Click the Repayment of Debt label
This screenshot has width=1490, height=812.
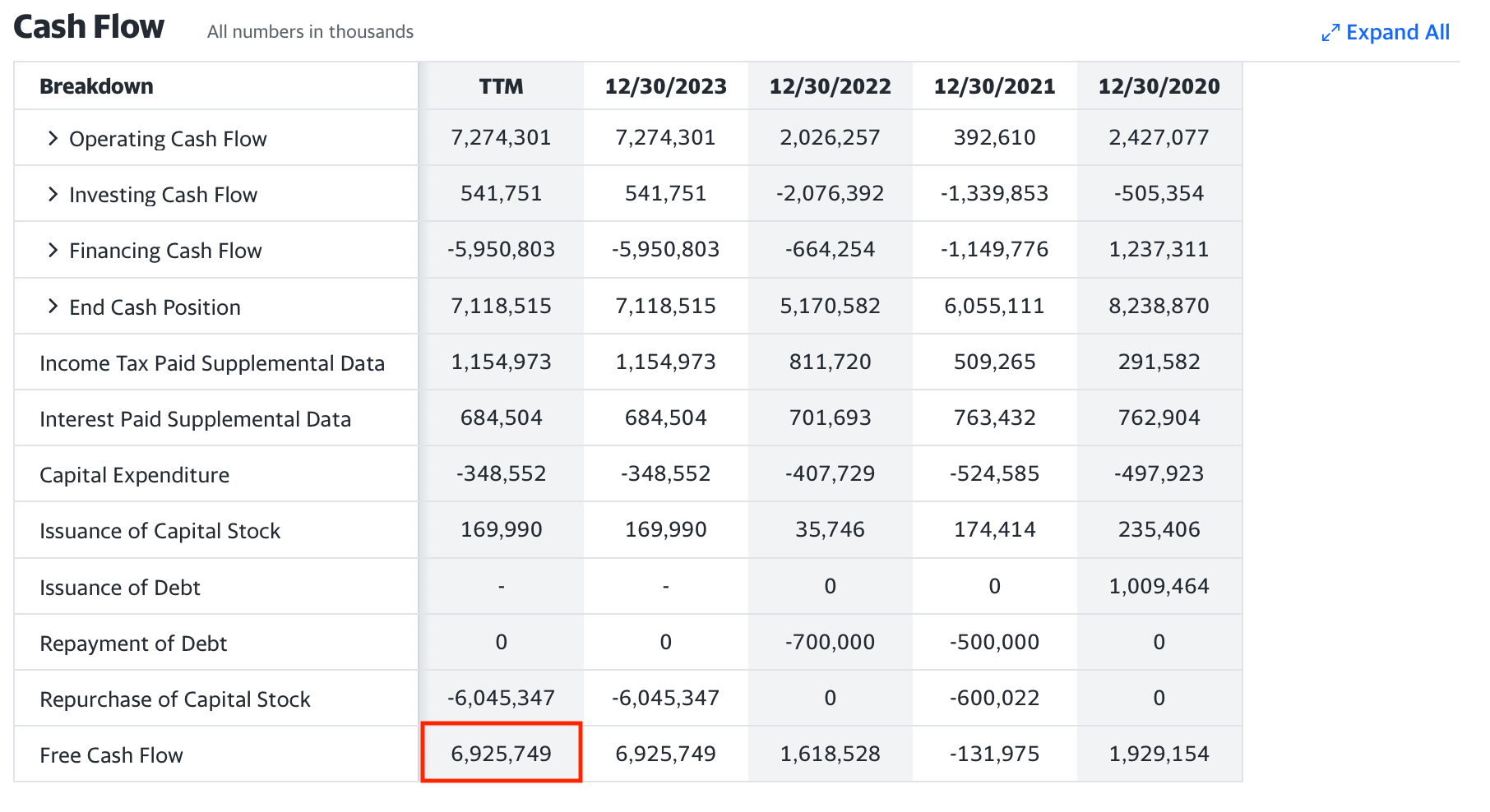click(x=133, y=644)
